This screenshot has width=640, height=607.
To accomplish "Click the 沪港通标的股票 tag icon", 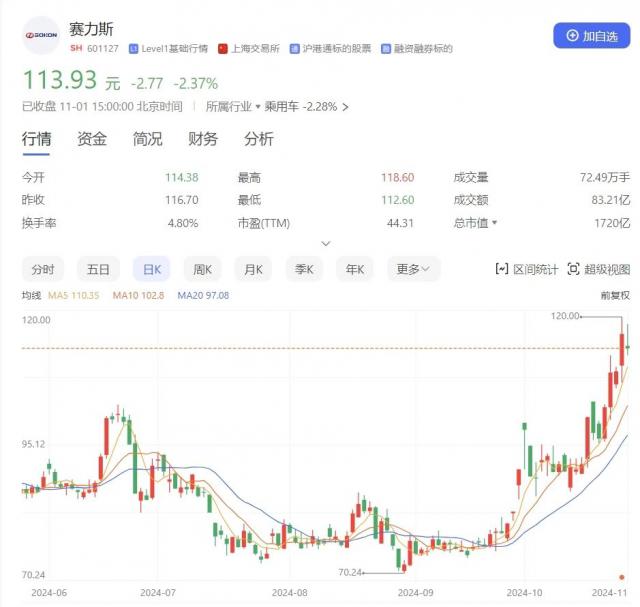I will click(295, 48).
